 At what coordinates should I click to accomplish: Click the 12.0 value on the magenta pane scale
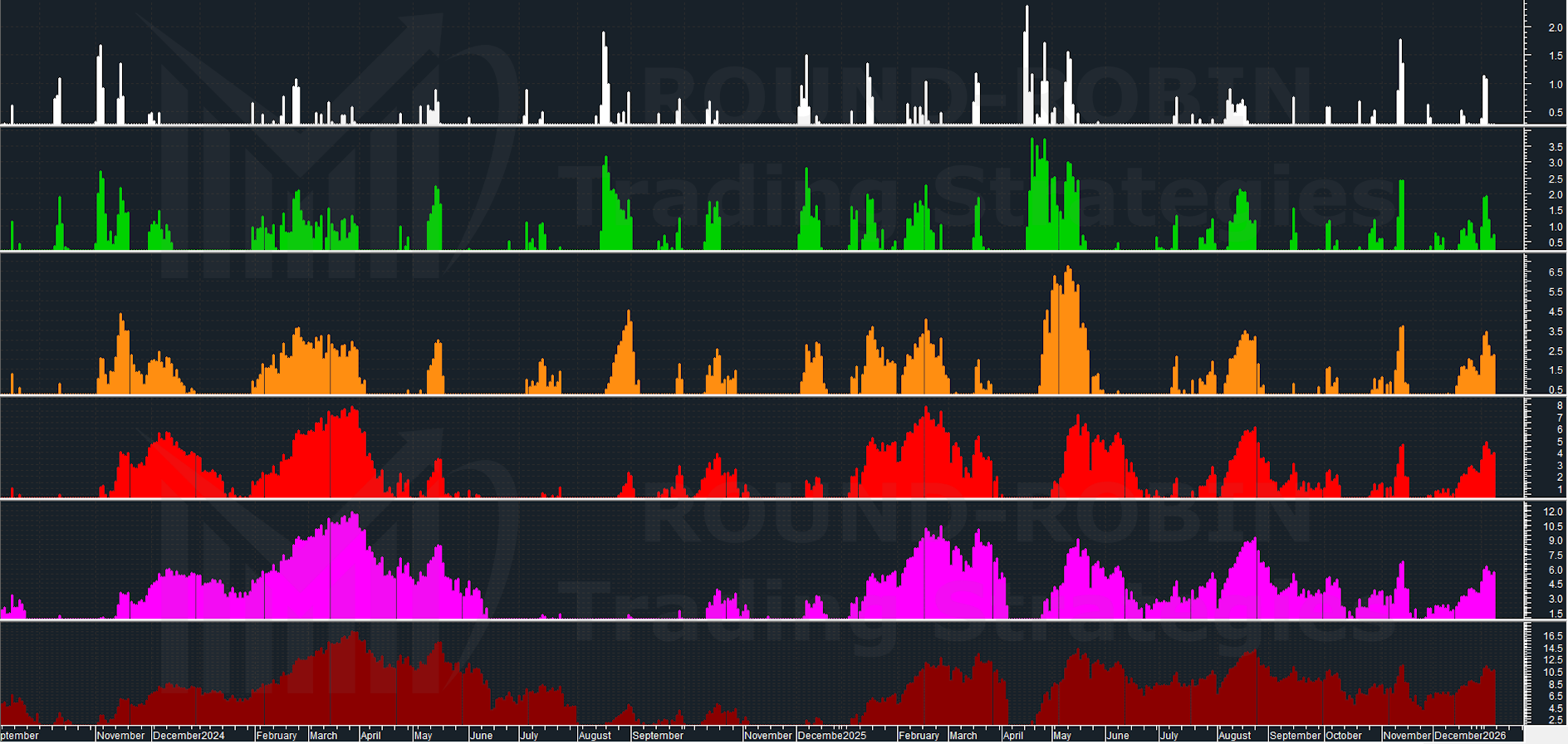click(1552, 512)
